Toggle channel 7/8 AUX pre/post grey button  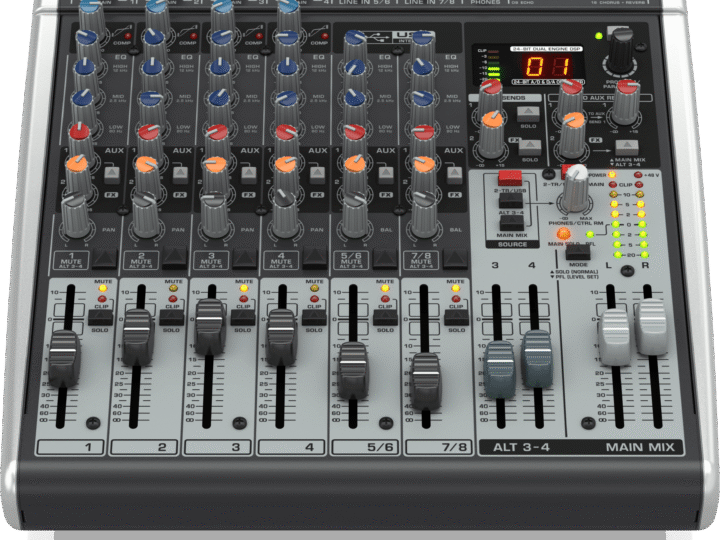tap(454, 173)
